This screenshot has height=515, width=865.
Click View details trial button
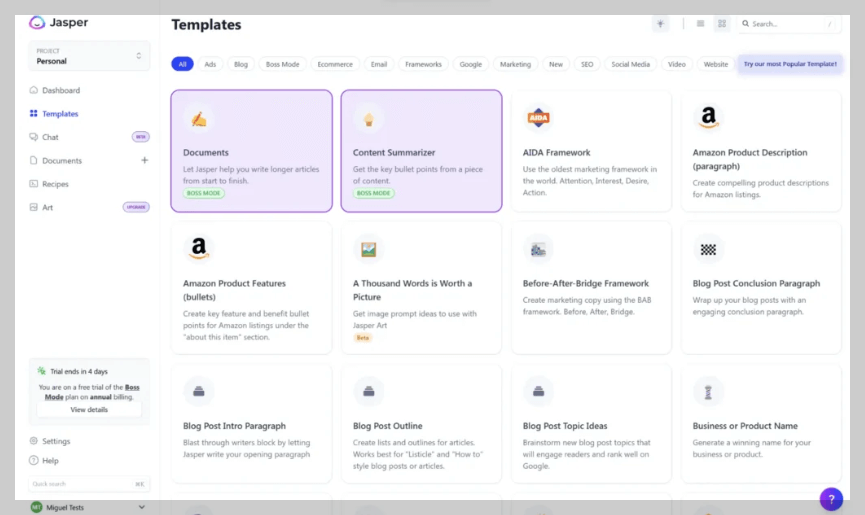[x=89, y=410]
